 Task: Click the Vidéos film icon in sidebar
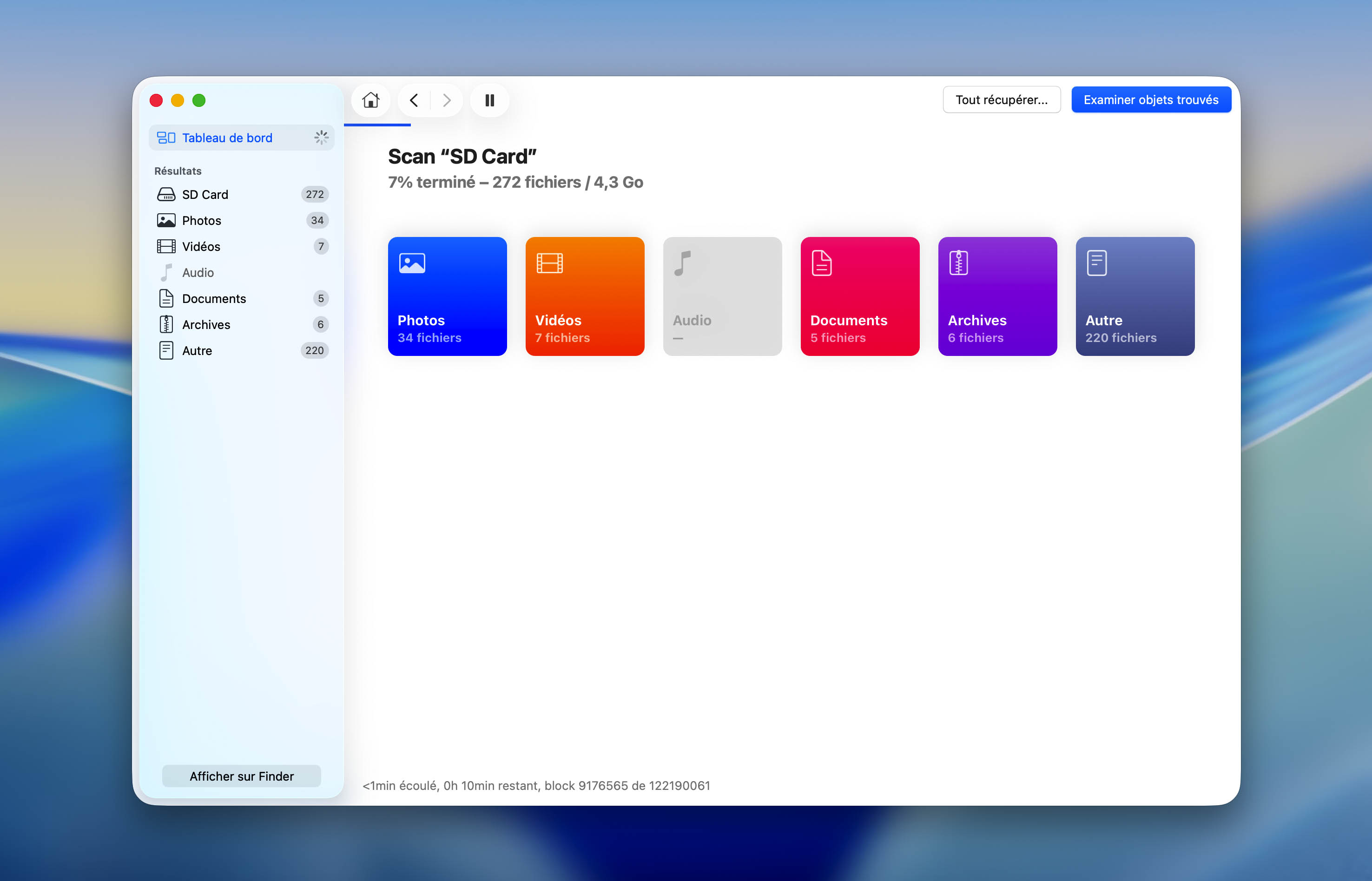(x=166, y=247)
